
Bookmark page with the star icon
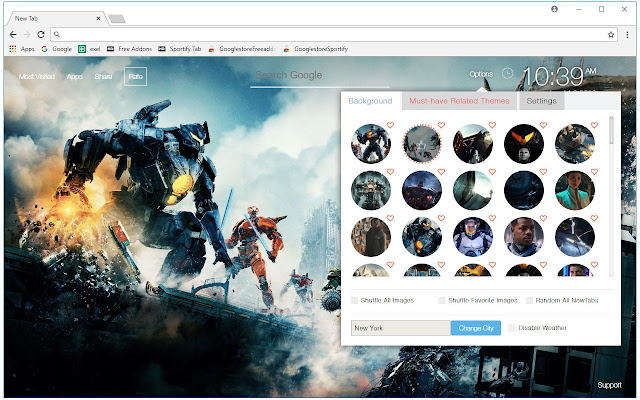click(611, 35)
